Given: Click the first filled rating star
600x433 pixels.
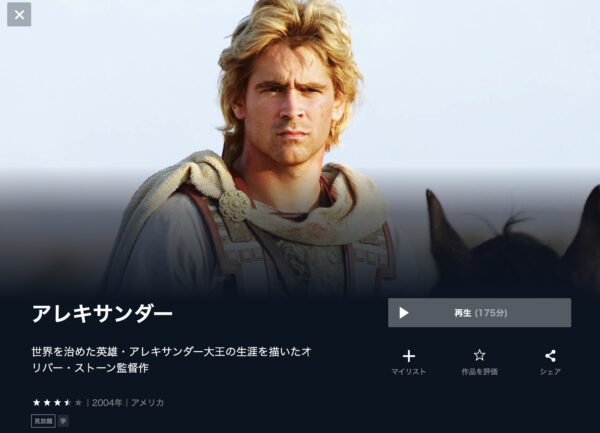Looking at the screenshot, I should 36,402.
